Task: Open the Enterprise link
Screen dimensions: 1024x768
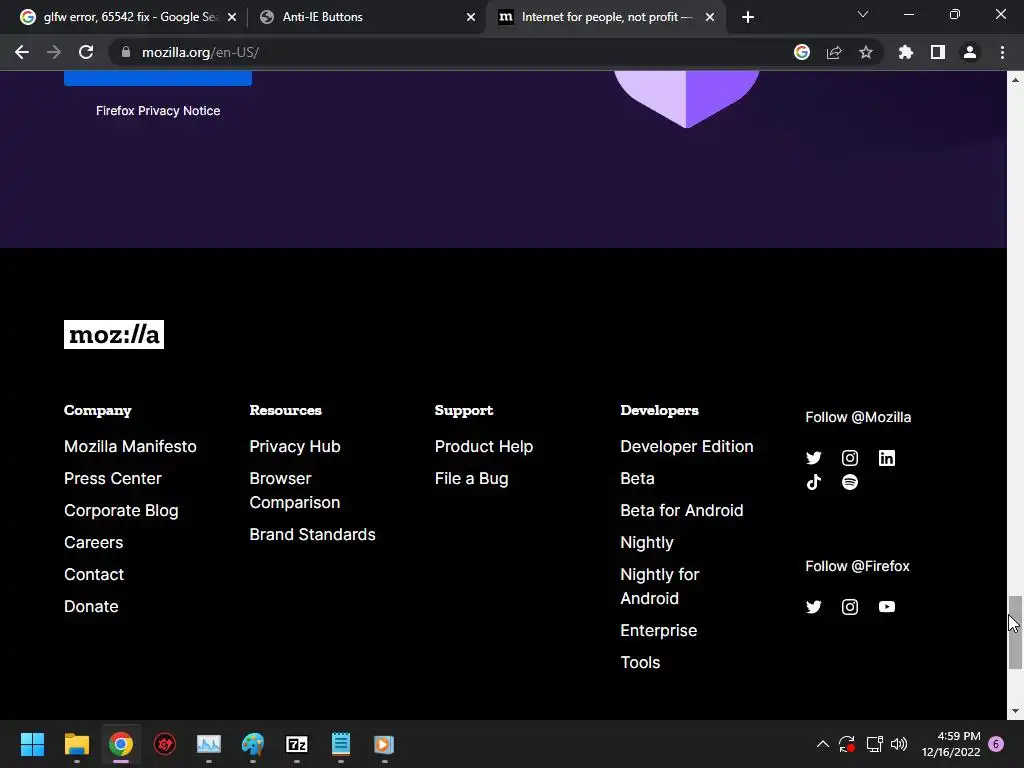Action: click(x=658, y=630)
